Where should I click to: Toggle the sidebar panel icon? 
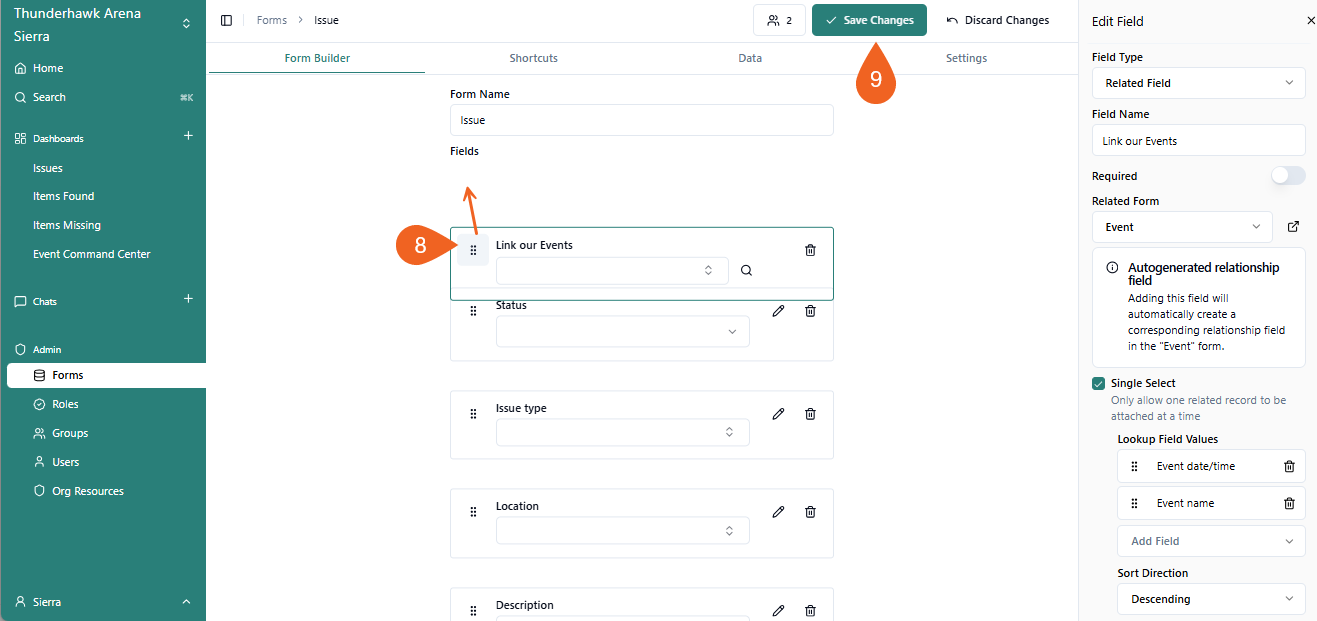coord(226,20)
